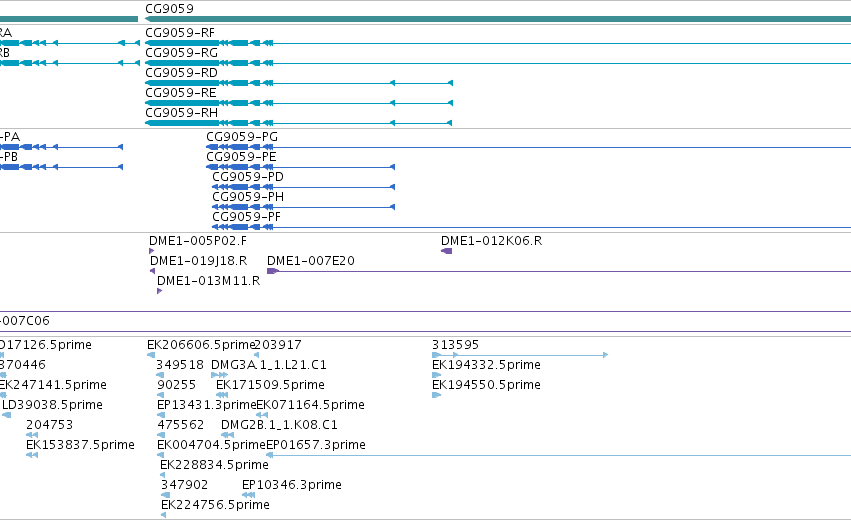The image size is (851, 520).
Task: Select the -007C06 clone label
Action: (x=25, y=321)
